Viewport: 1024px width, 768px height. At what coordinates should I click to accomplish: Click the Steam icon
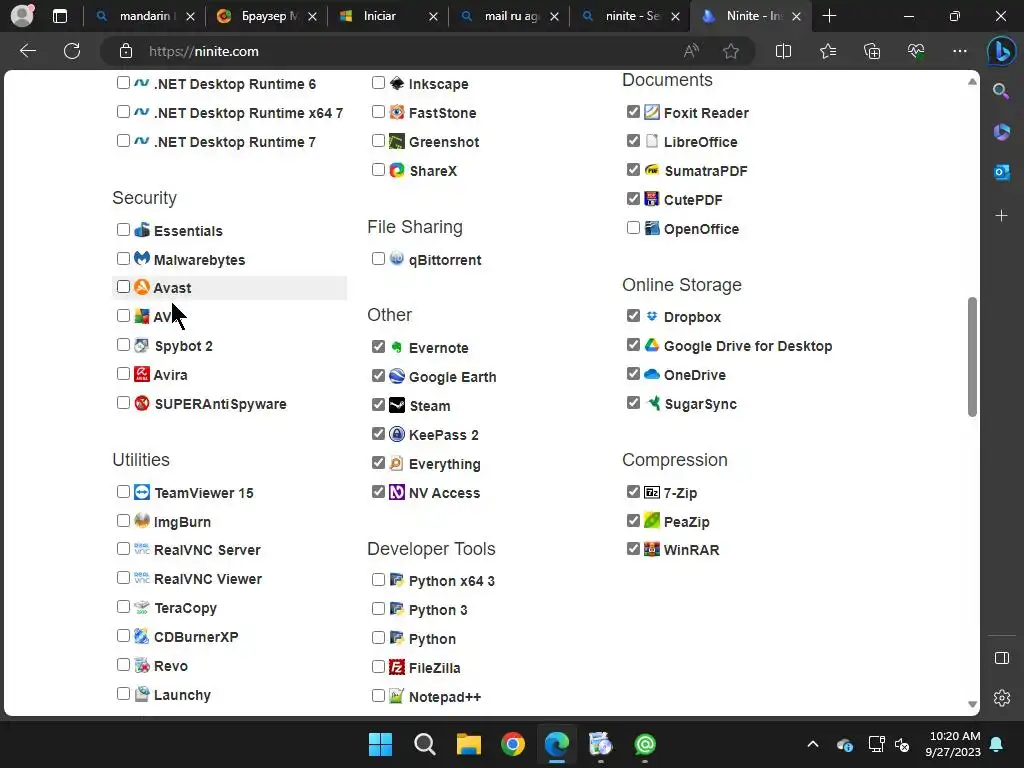coord(396,405)
